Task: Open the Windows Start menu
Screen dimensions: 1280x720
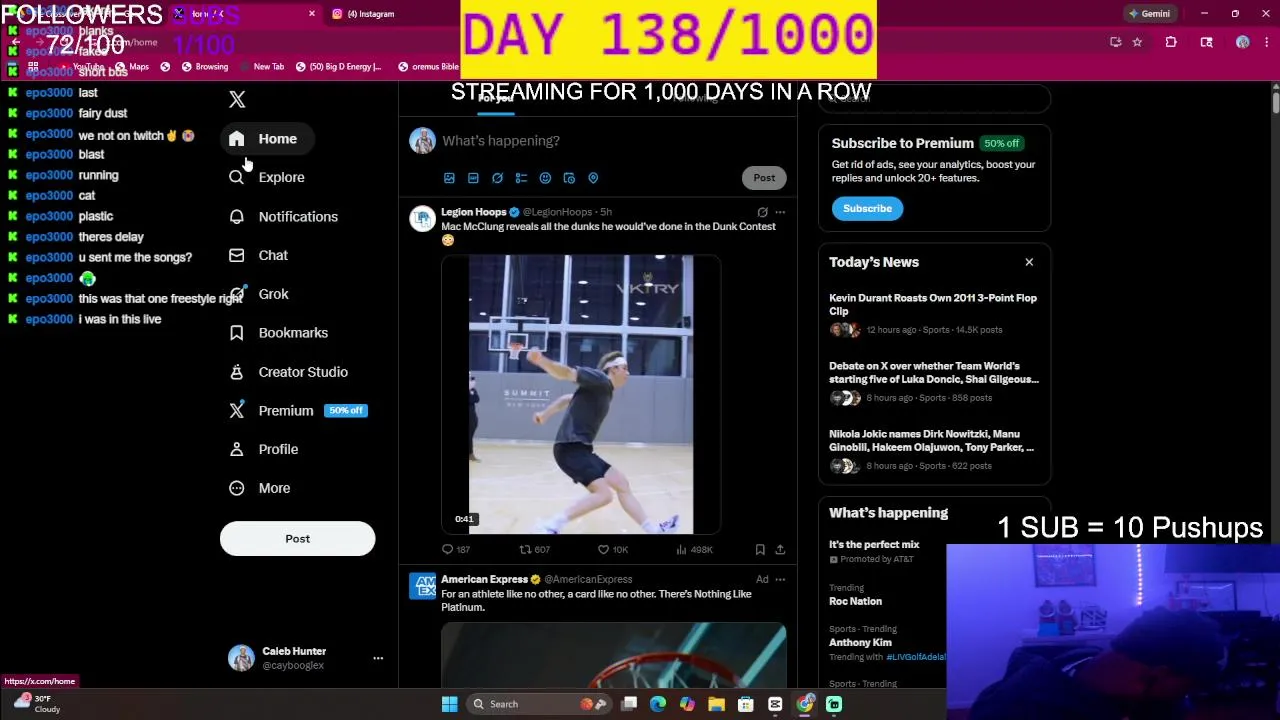Action: pyautogui.click(x=449, y=704)
